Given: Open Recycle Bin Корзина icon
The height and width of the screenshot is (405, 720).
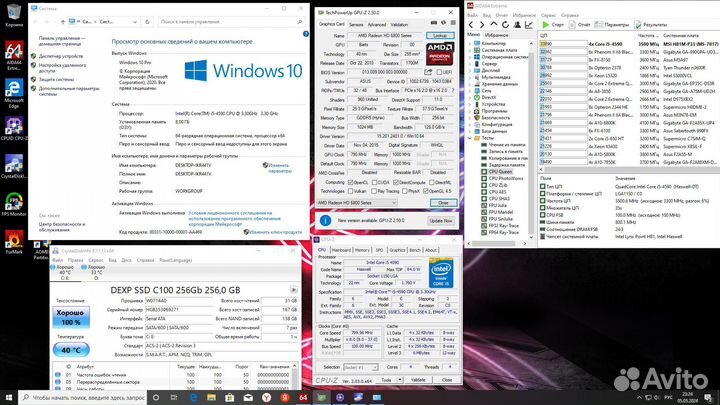Looking at the screenshot, I should [x=14, y=15].
